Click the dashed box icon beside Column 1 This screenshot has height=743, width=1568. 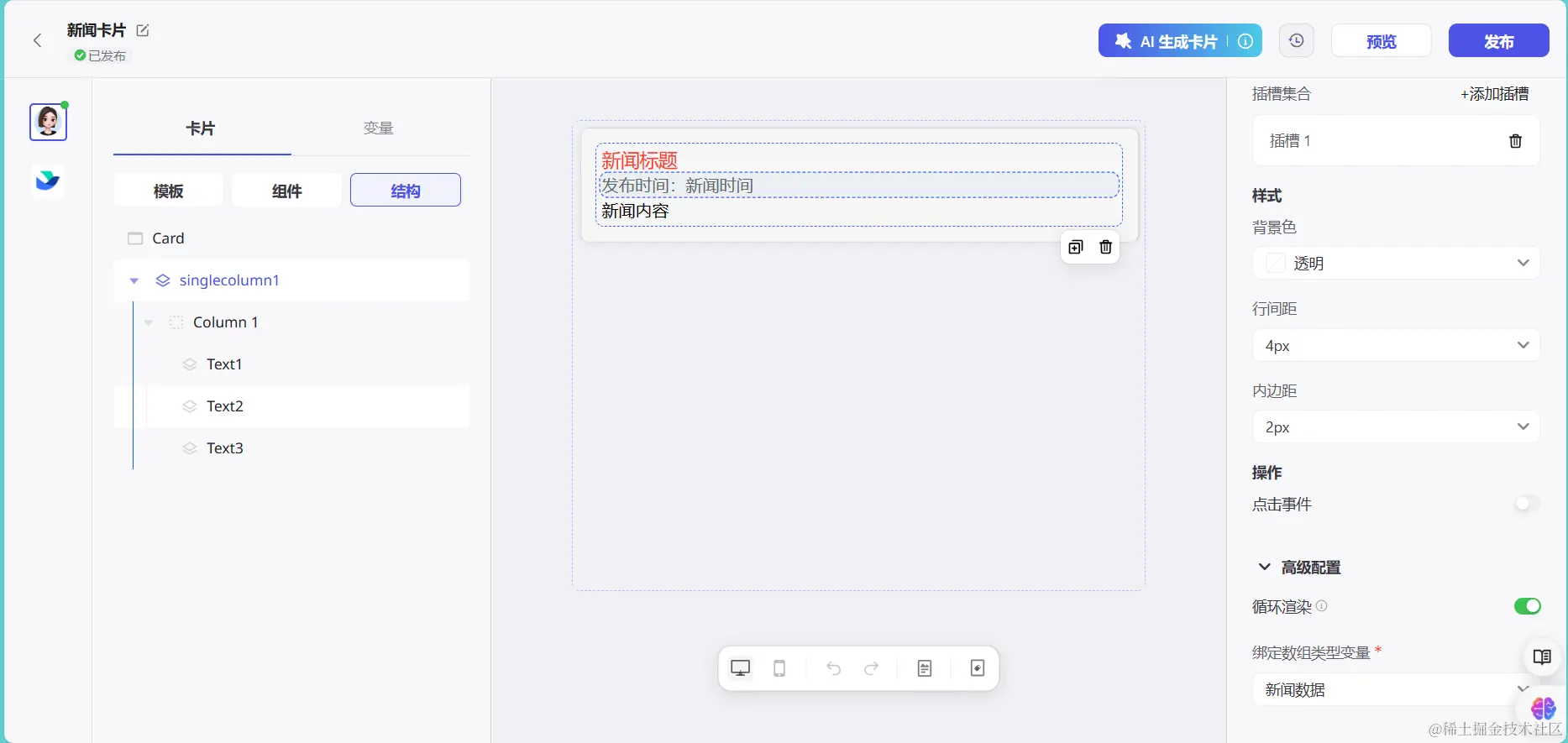176,322
